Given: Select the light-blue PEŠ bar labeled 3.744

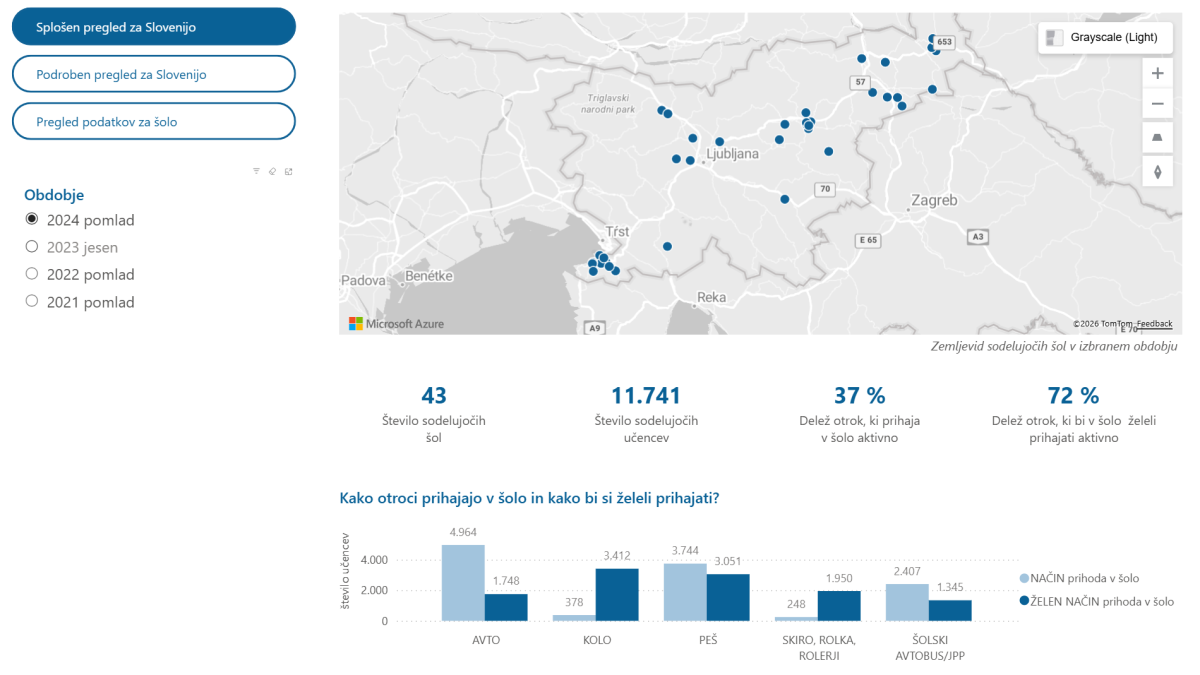Looking at the screenshot, I should coord(685,592).
